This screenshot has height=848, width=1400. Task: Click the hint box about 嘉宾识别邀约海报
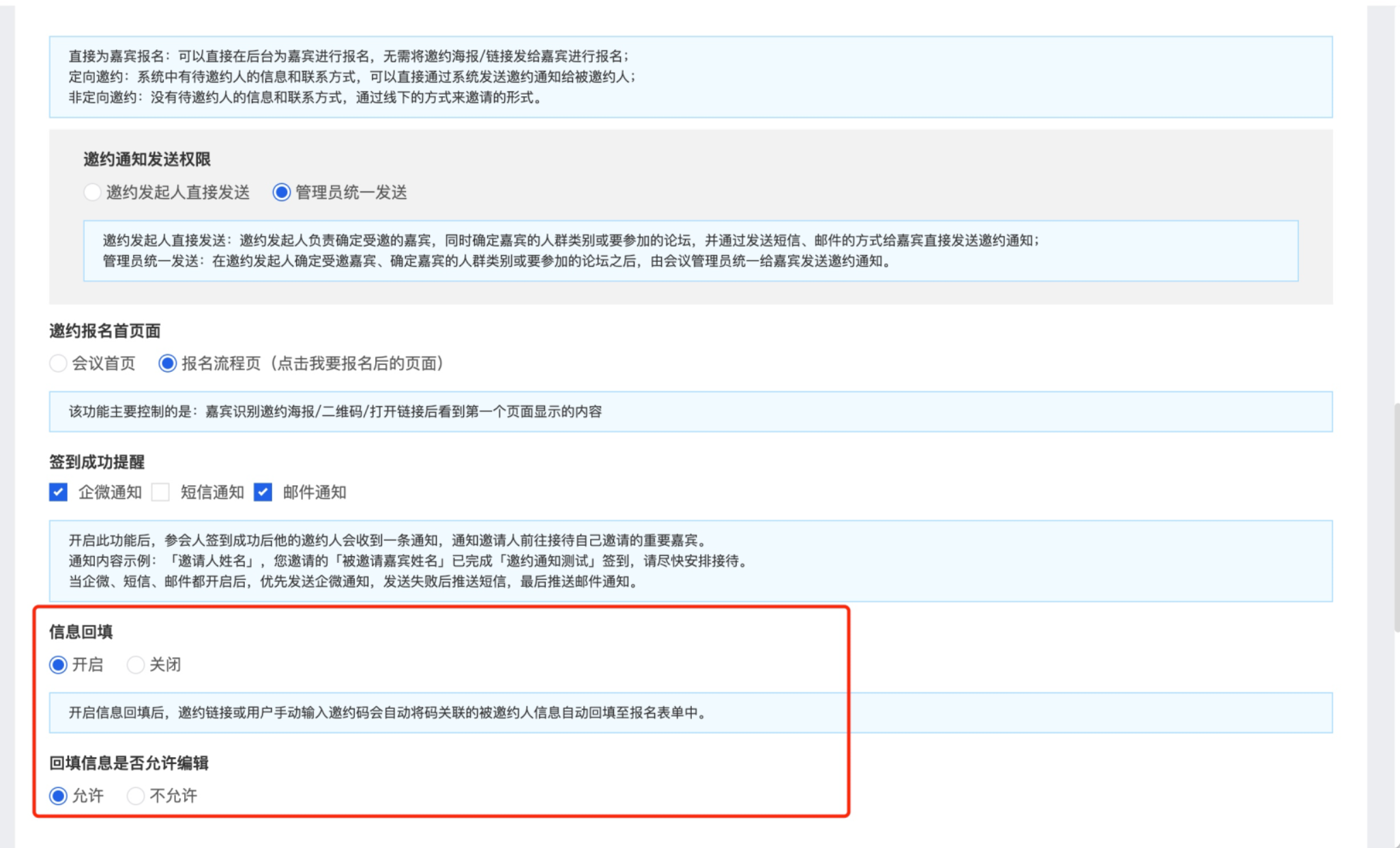click(690, 411)
